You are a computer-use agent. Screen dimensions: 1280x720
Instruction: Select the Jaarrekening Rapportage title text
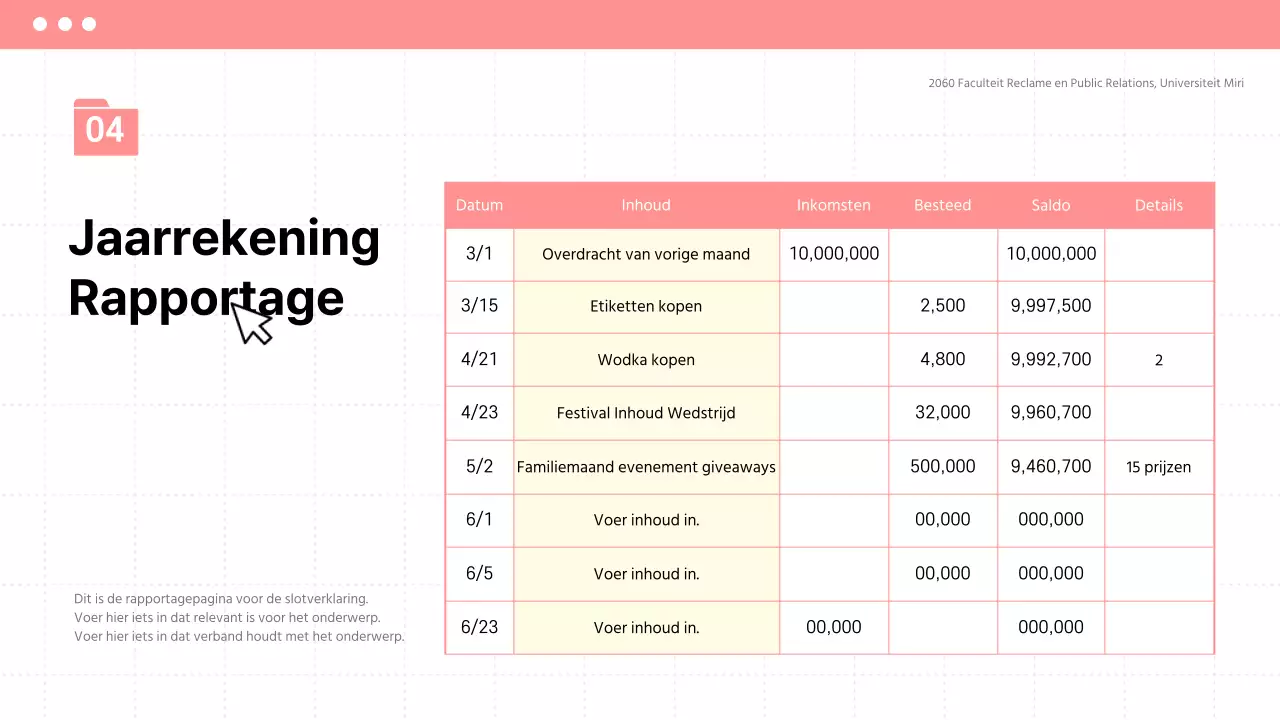click(x=223, y=268)
